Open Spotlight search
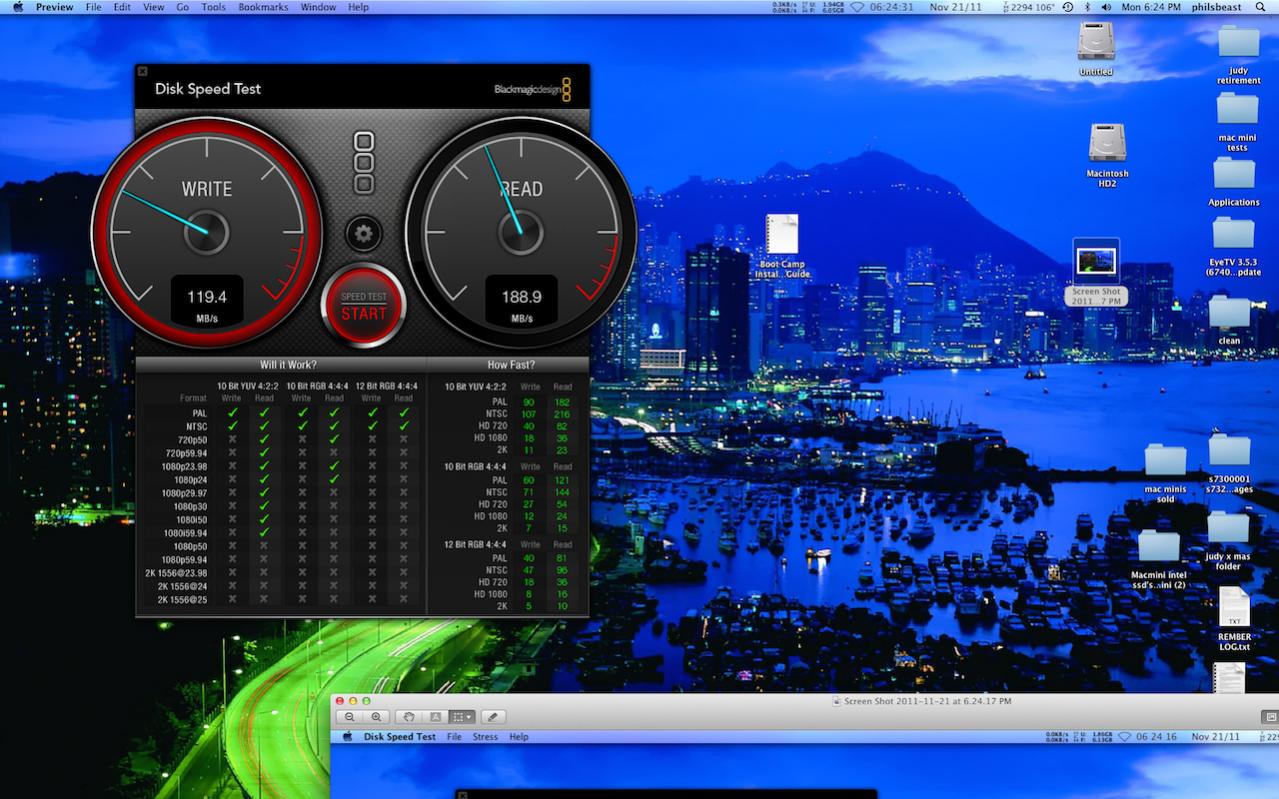 click(x=1260, y=7)
